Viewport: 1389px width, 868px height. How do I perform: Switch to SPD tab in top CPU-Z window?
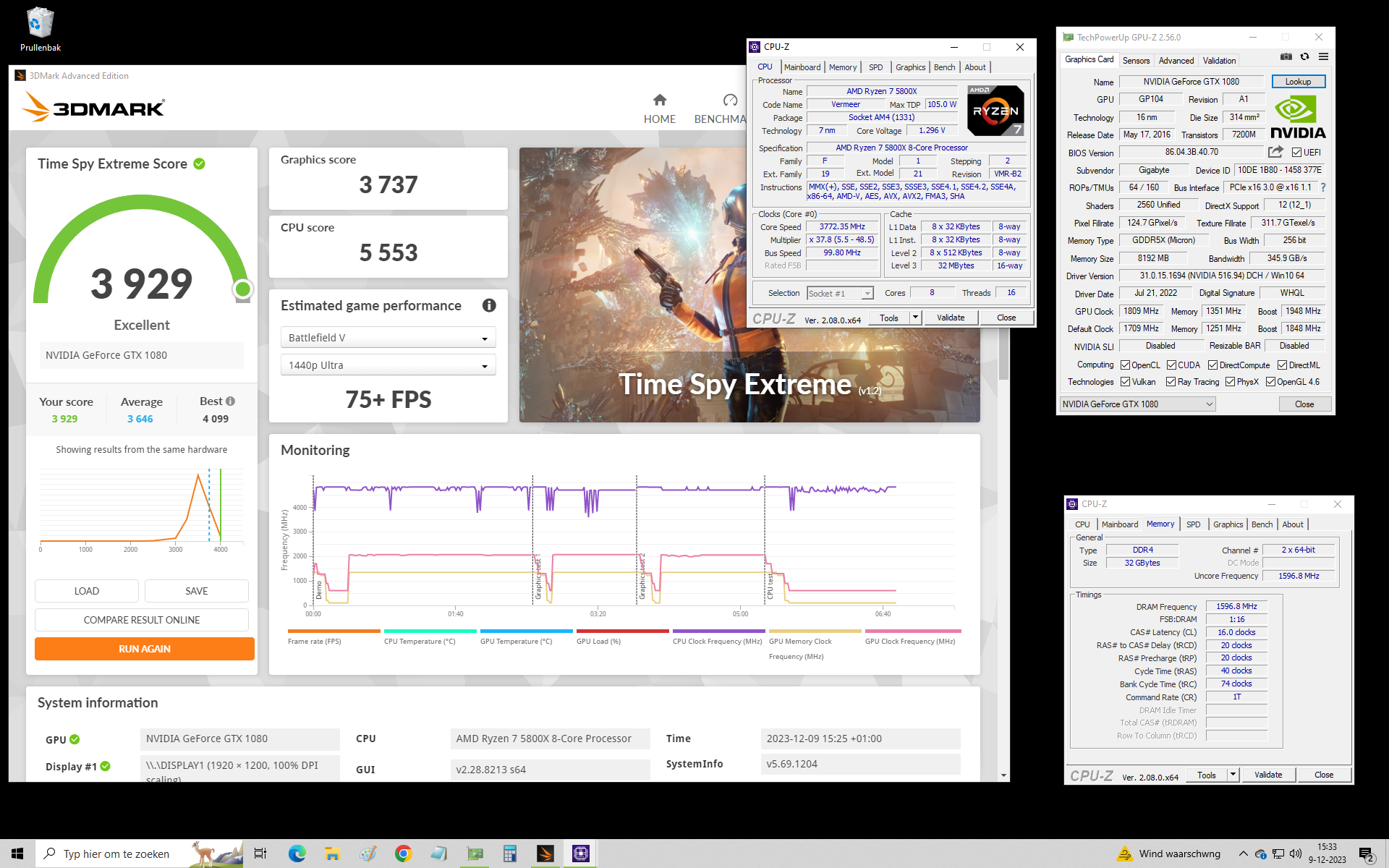point(875,67)
